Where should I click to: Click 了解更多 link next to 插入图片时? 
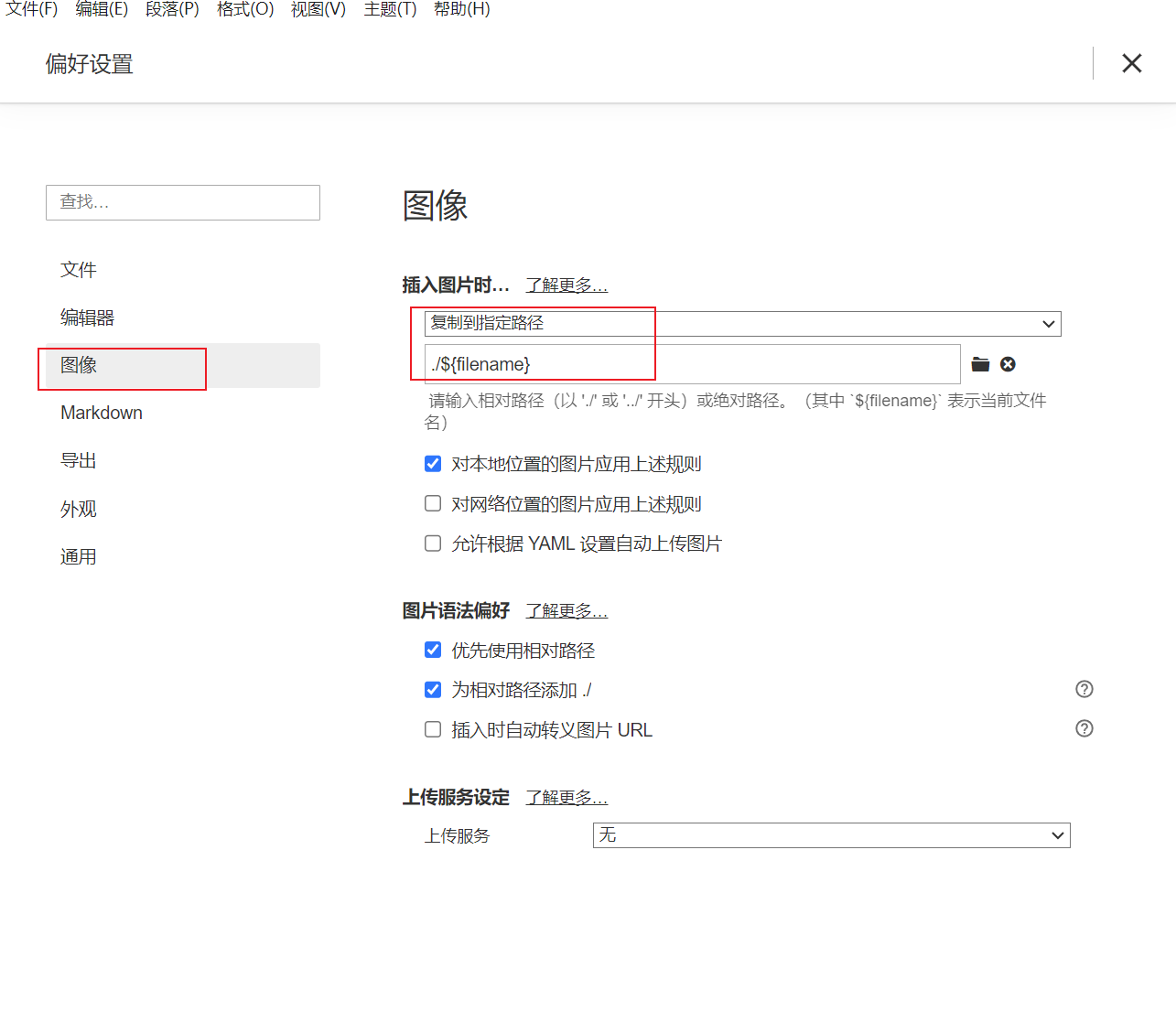coord(566,285)
